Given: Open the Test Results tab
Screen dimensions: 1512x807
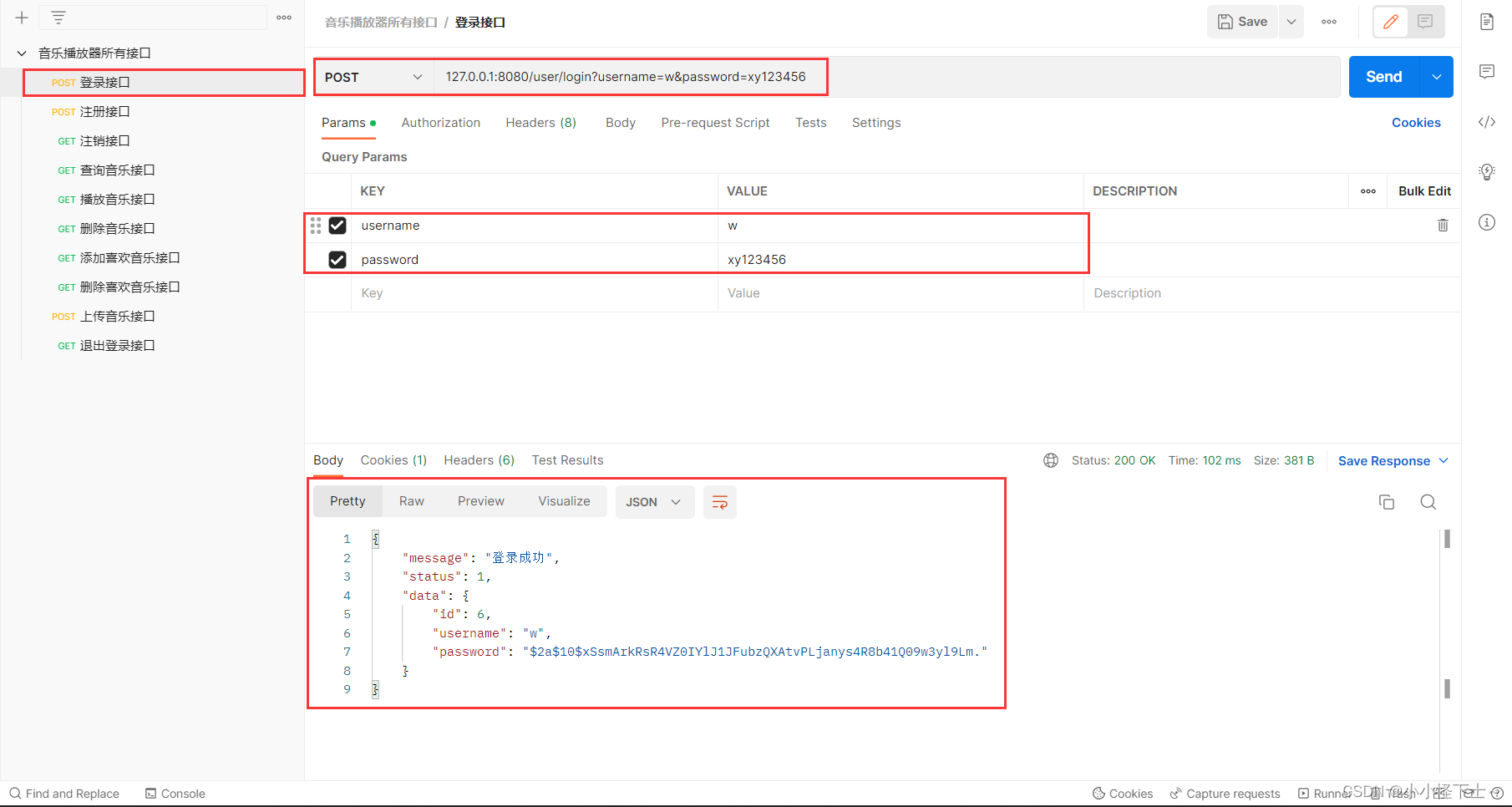Looking at the screenshot, I should click(568, 460).
